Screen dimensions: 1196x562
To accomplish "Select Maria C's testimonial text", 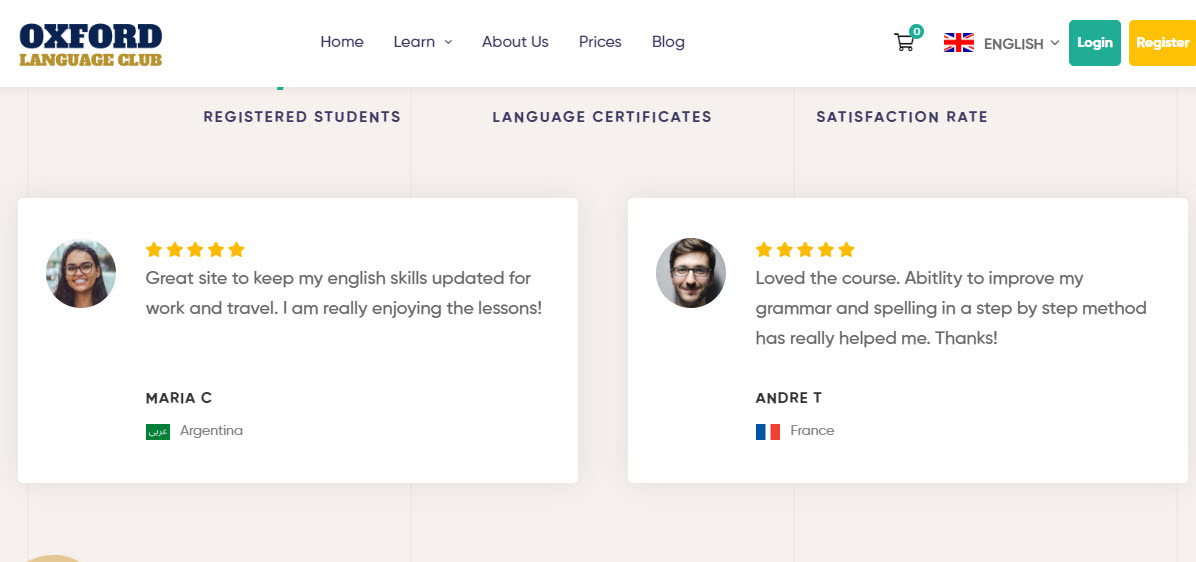I will click(x=343, y=293).
